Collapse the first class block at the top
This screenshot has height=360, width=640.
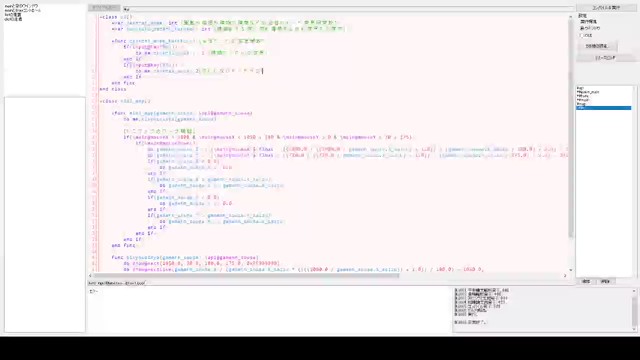(x=101, y=17)
